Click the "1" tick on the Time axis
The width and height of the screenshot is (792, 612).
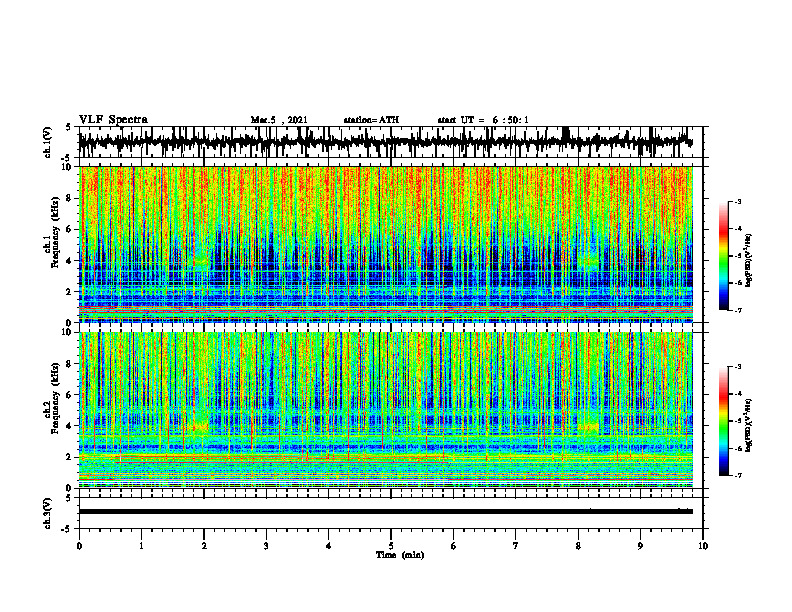pyautogui.click(x=141, y=546)
